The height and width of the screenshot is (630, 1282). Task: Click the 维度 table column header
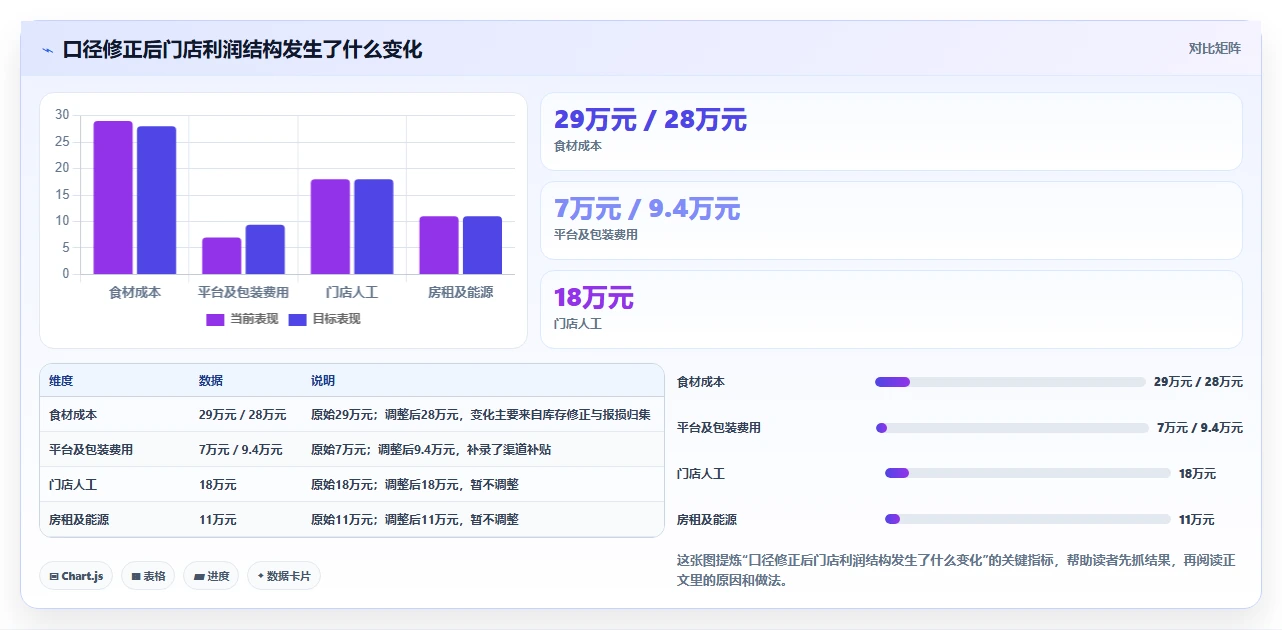[61, 381]
